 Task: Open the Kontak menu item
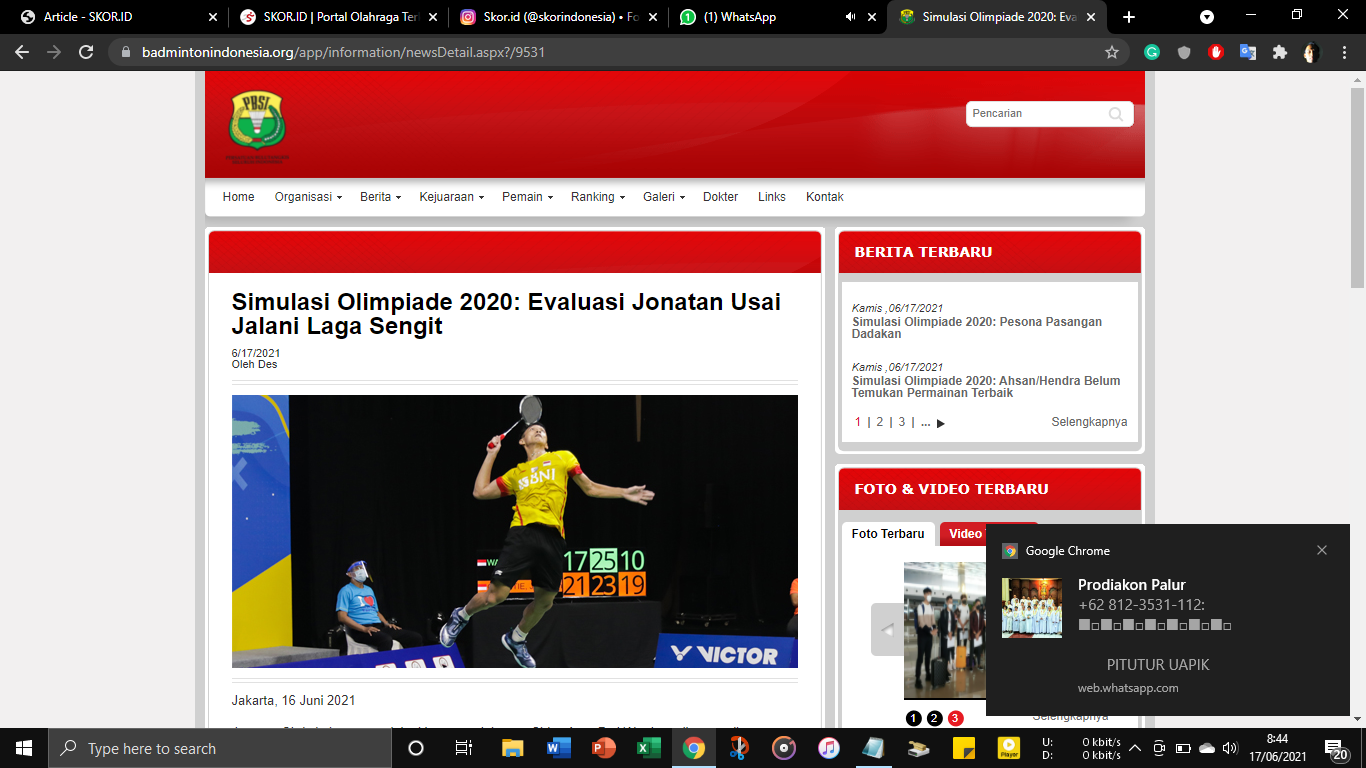(825, 197)
